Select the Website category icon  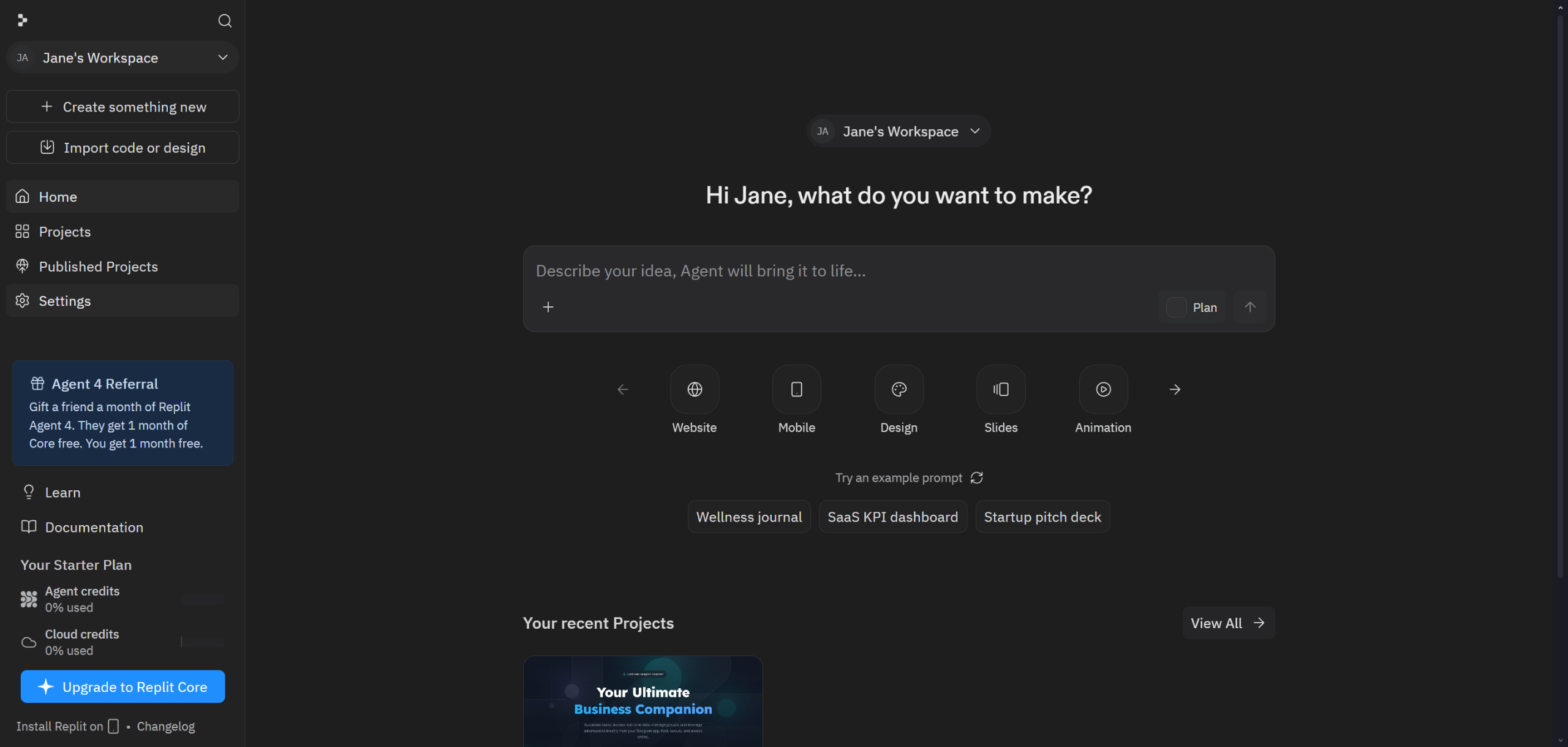(694, 389)
